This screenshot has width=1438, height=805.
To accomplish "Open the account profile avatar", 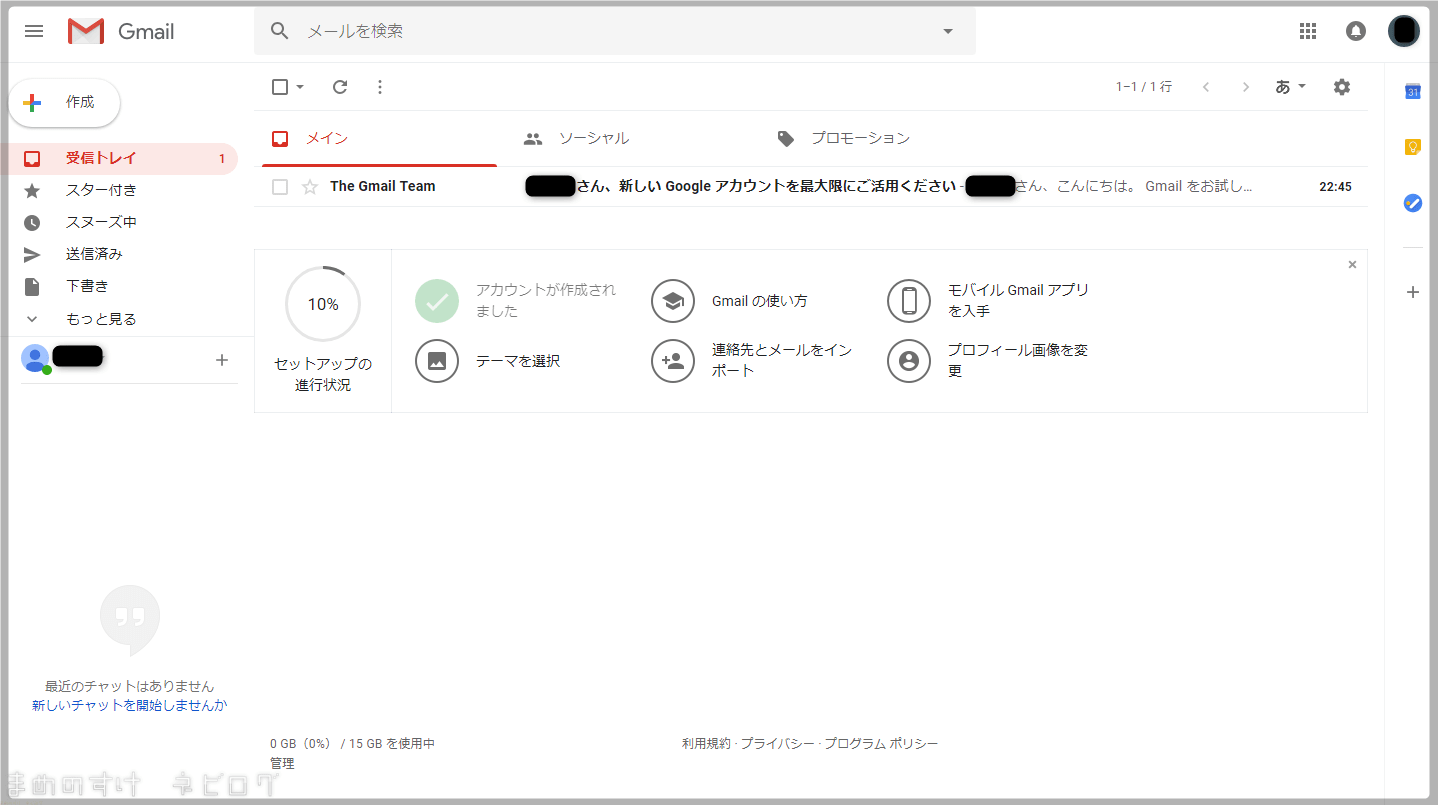I will coord(1404,31).
